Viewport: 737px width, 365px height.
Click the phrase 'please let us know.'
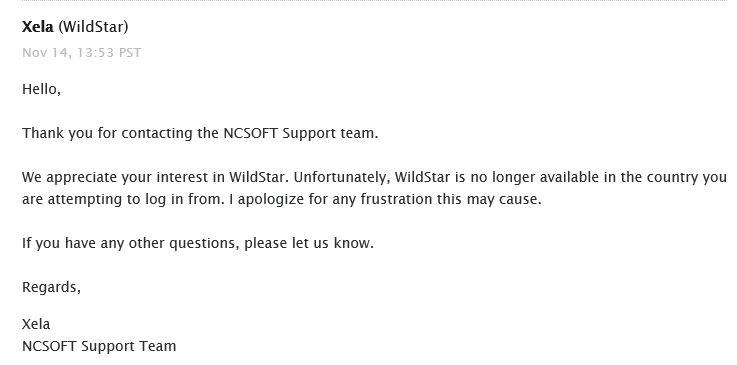309,243
